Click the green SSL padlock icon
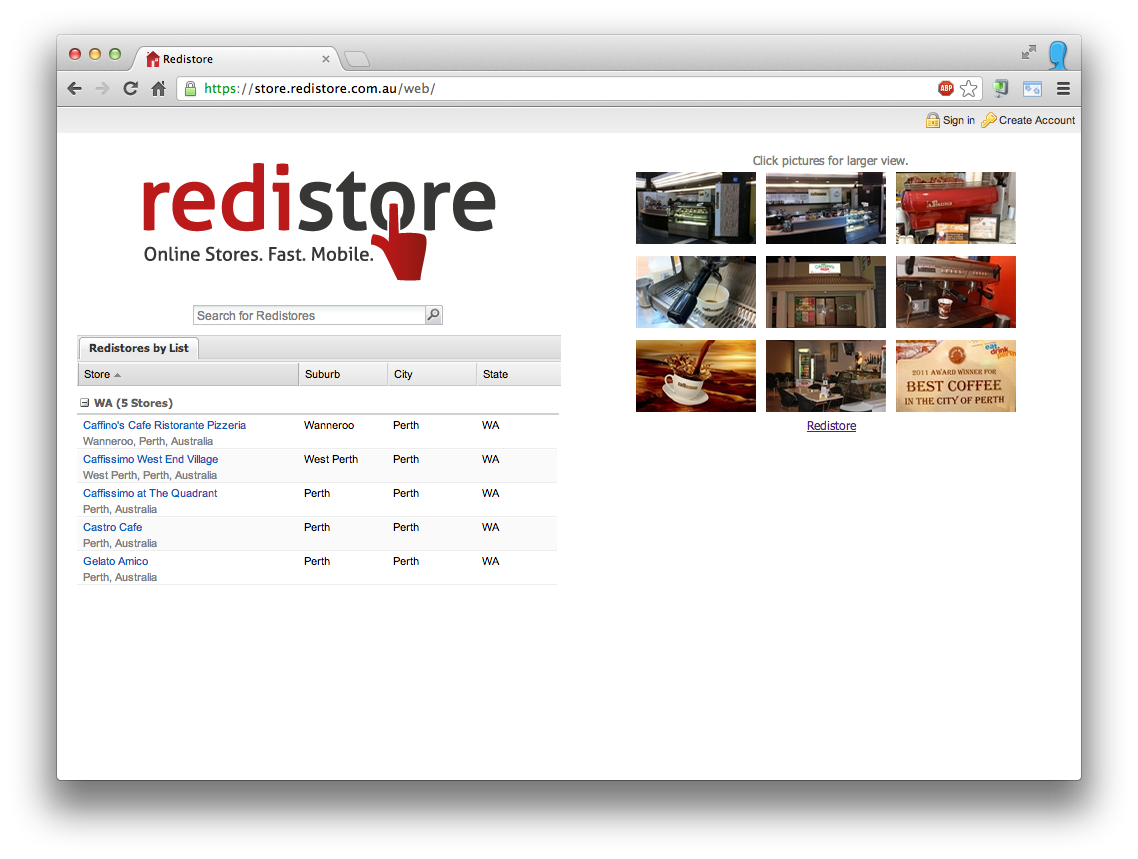The width and height of the screenshot is (1138, 859). click(190, 89)
